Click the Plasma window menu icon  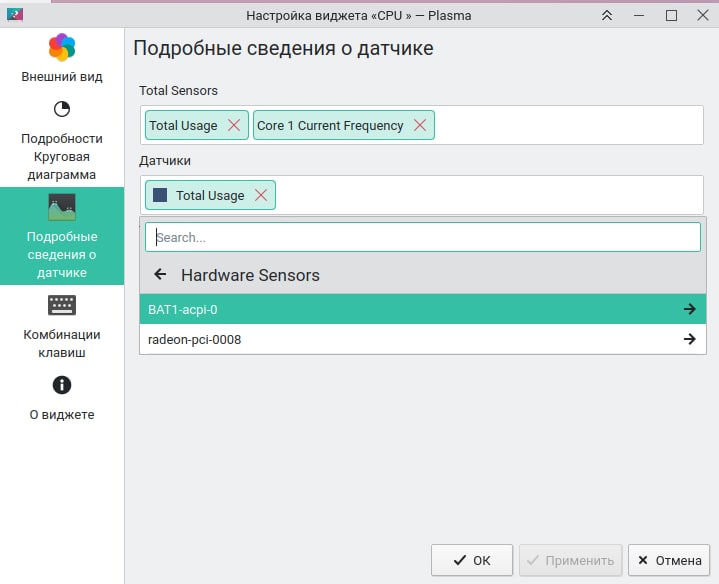[15, 15]
